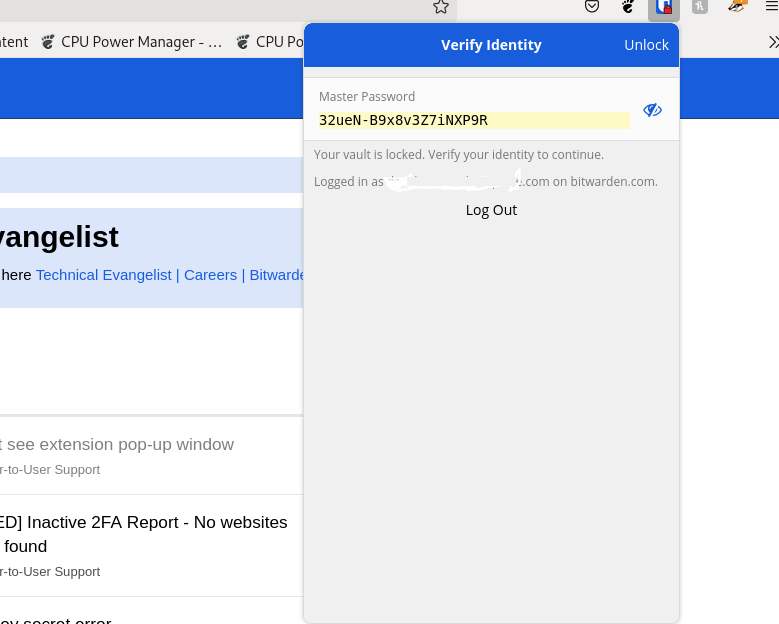The width and height of the screenshot is (779, 624).
Task: Click Log Out in Bitwarden popup
Action: click(x=491, y=210)
